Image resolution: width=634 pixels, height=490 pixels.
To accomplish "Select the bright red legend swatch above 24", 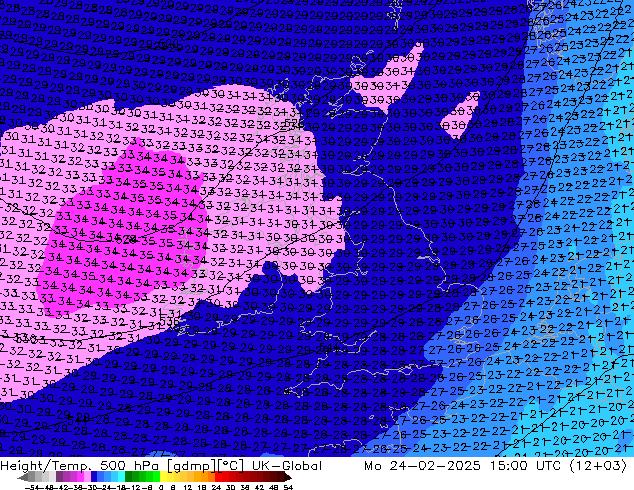I will [218, 476].
